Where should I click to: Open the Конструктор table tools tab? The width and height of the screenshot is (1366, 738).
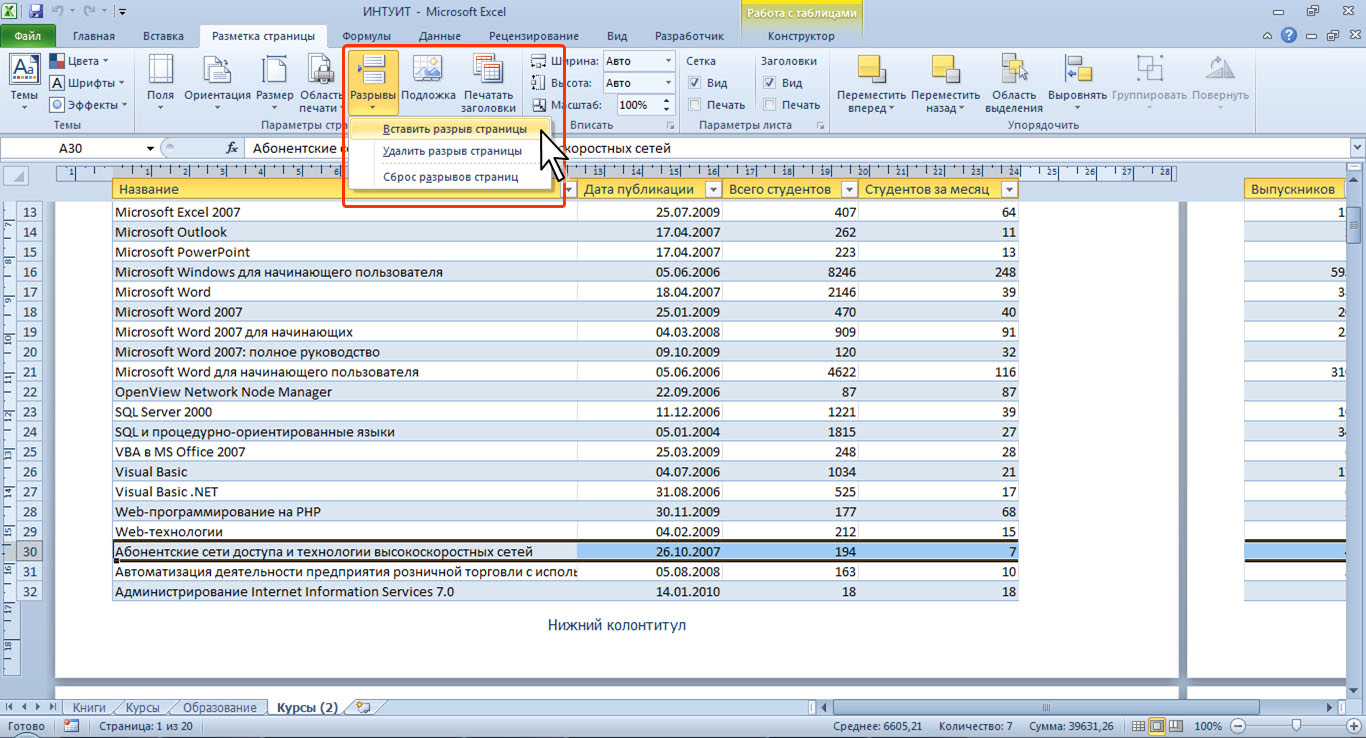[x=800, y=36]
